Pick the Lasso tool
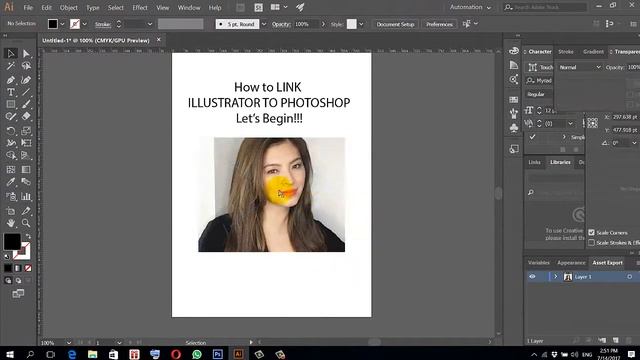The width and height of the screenshot is (640, 360). pyautogui.click(x=26, y=66)
